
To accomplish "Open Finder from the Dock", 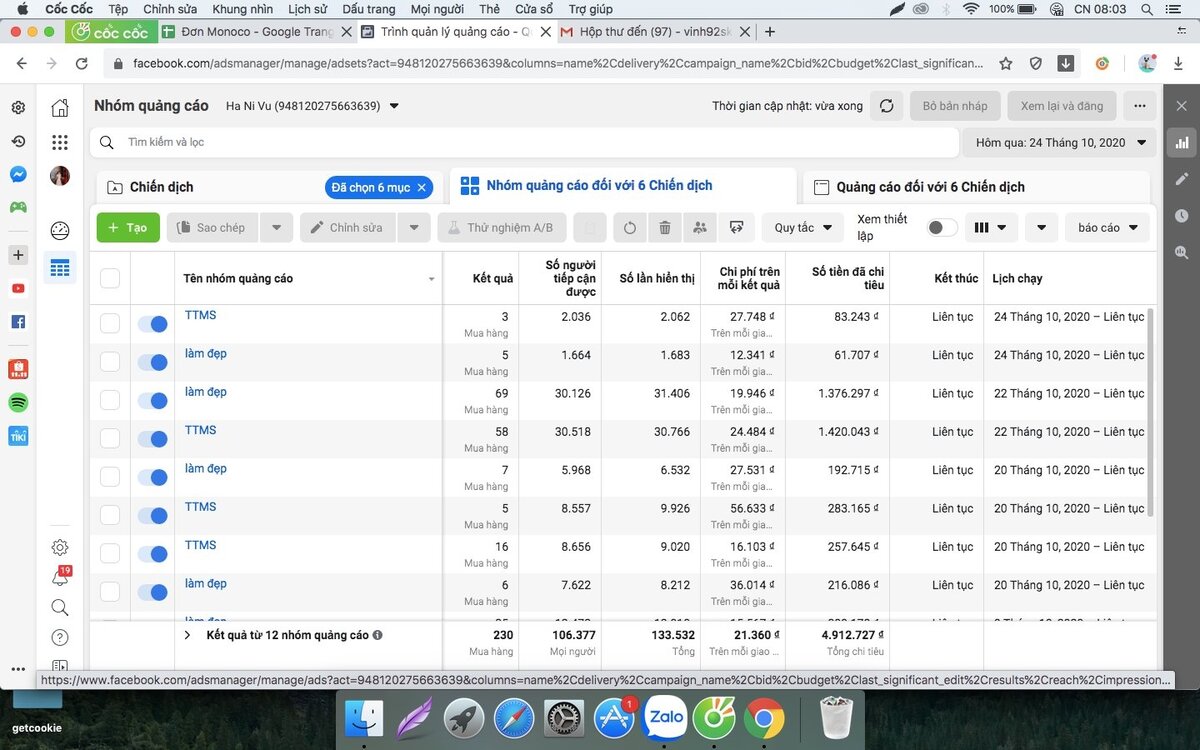I will point(365,718).
